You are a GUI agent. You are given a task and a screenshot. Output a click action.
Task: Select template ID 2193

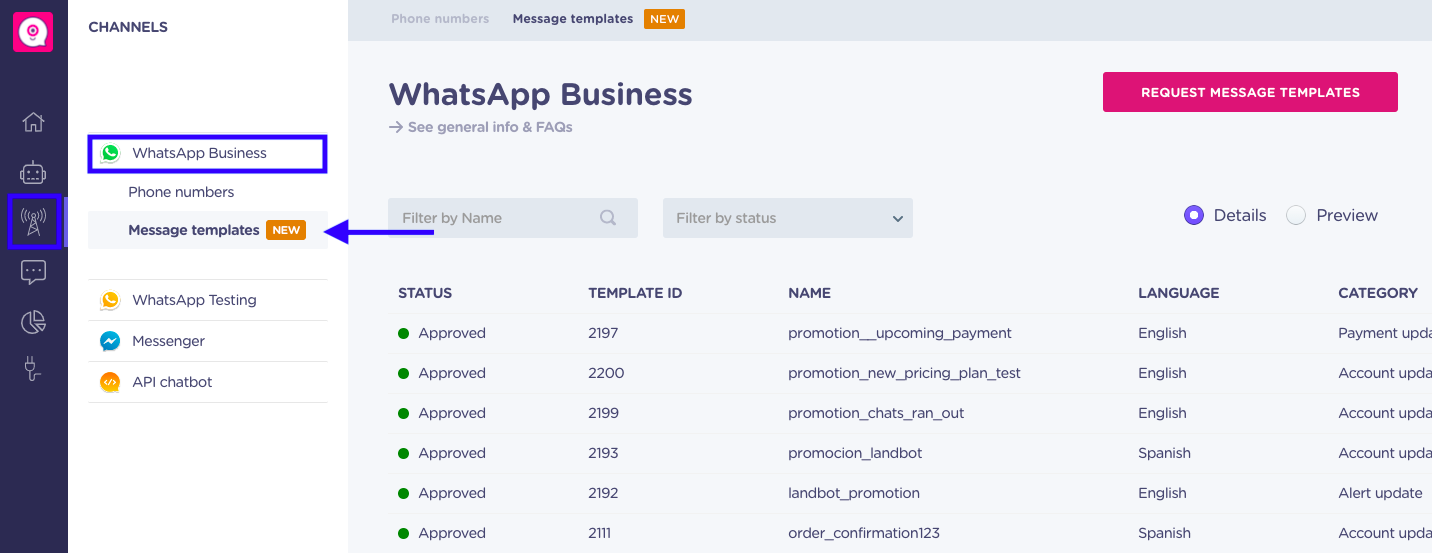click(x=603, y=453)
